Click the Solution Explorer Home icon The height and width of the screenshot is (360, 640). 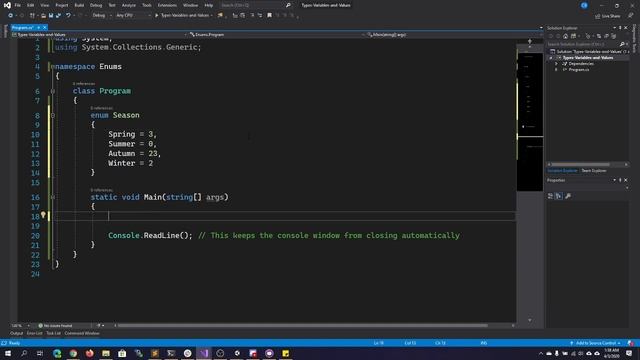[x=566, y=36]
